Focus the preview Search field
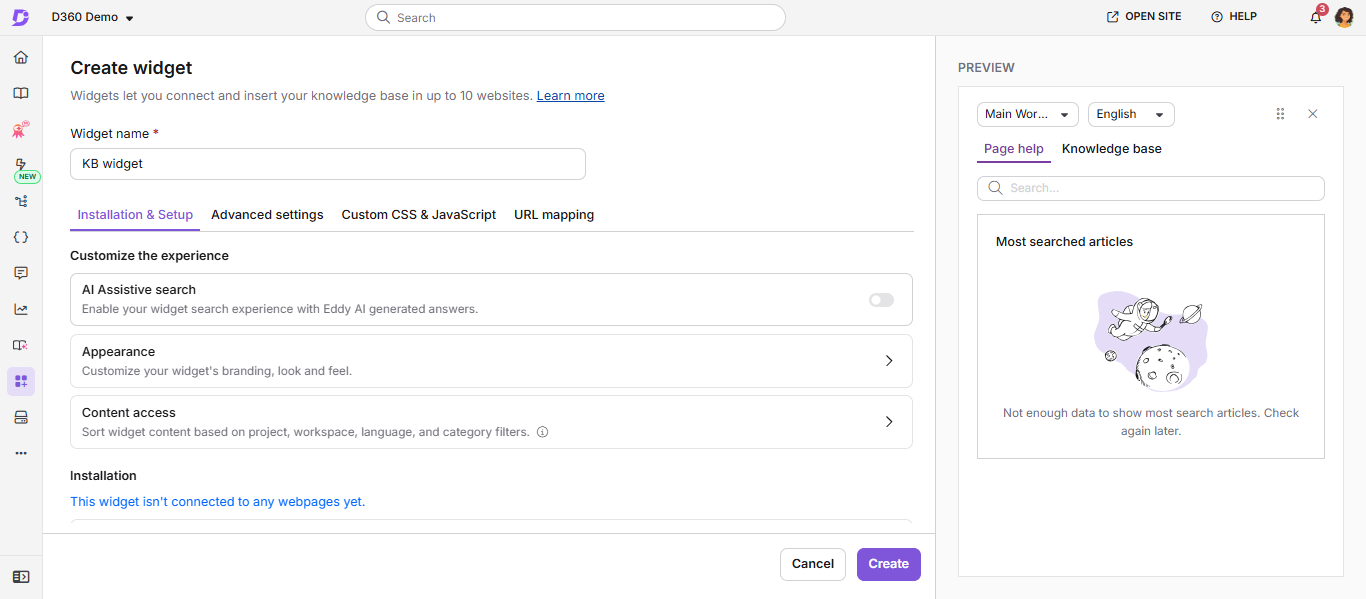 (x=1151, y=188)
